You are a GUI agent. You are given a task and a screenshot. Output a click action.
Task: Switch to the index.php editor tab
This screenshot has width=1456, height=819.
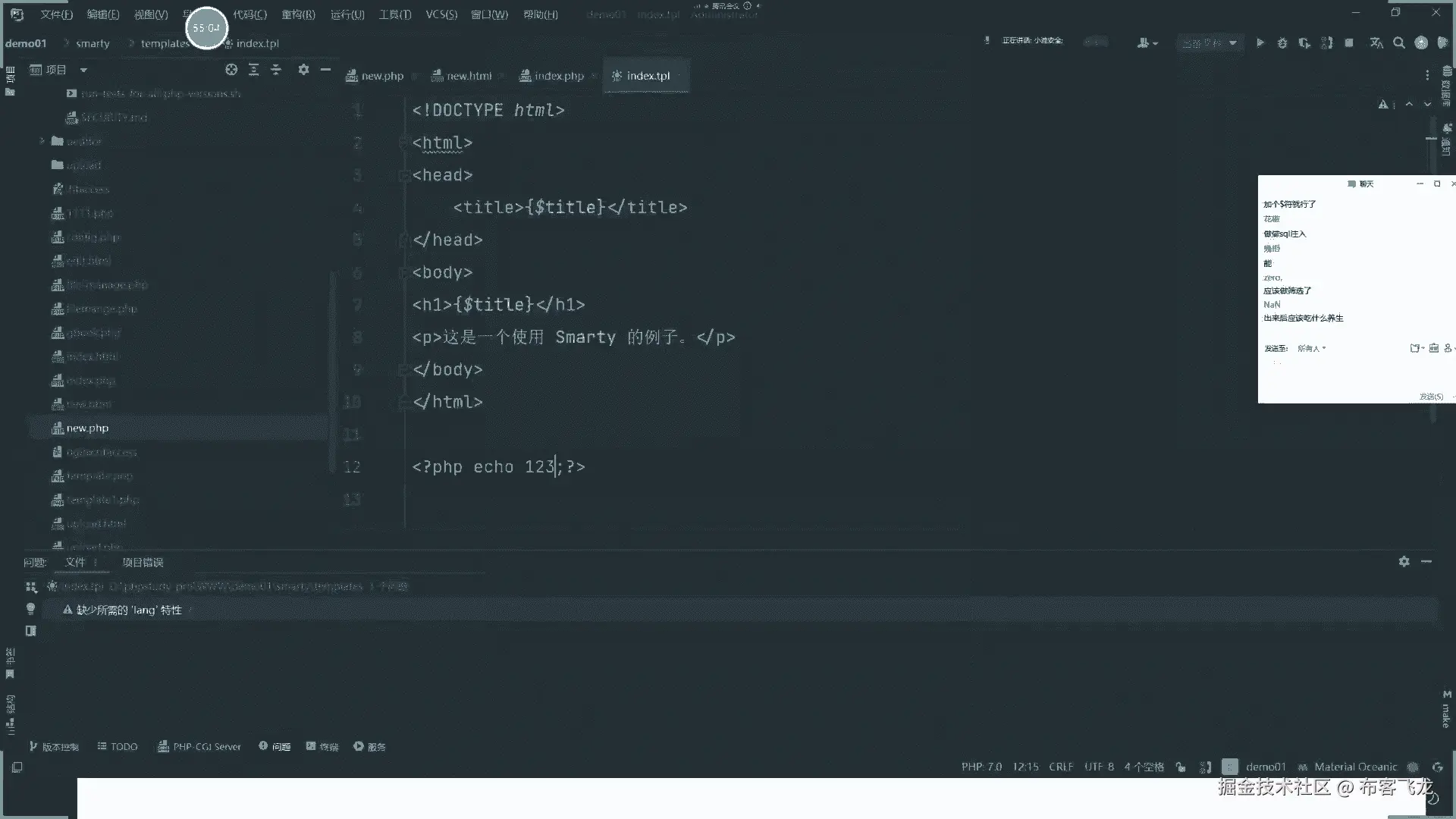pyautogui.click(x=558, y=76)
